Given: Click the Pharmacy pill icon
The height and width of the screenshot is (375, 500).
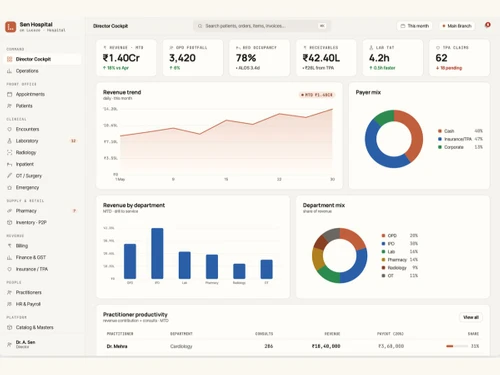Looking at the screenshot, I should click(10, 211).
